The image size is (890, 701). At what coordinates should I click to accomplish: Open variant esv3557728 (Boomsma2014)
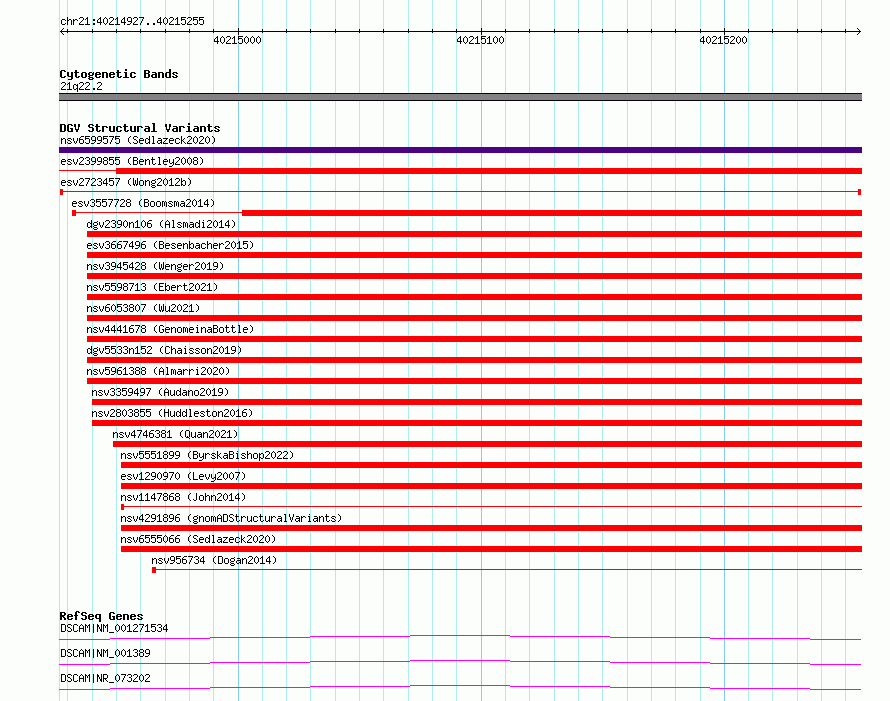(x=143, y=203)
